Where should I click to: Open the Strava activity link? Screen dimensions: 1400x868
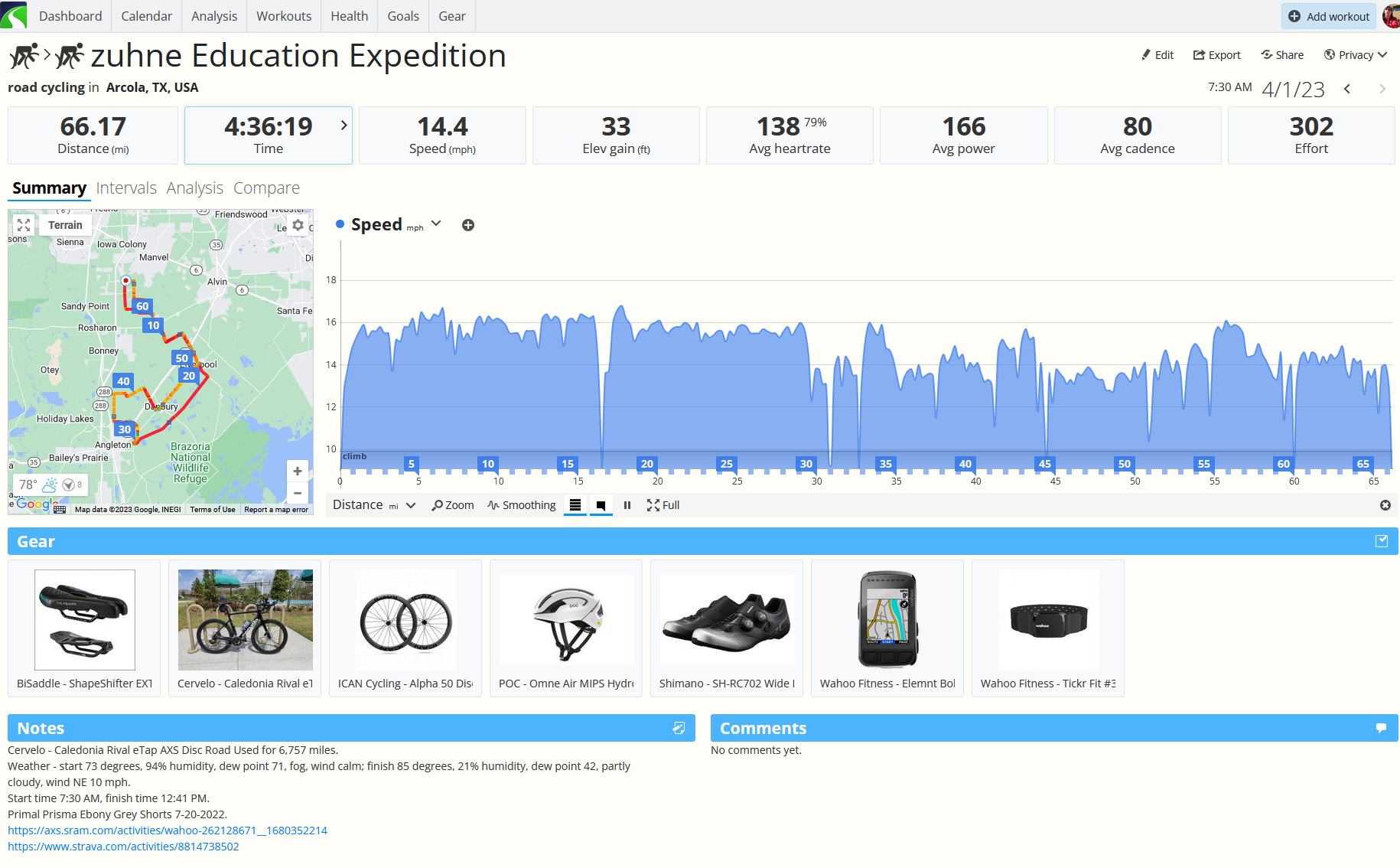123,847
